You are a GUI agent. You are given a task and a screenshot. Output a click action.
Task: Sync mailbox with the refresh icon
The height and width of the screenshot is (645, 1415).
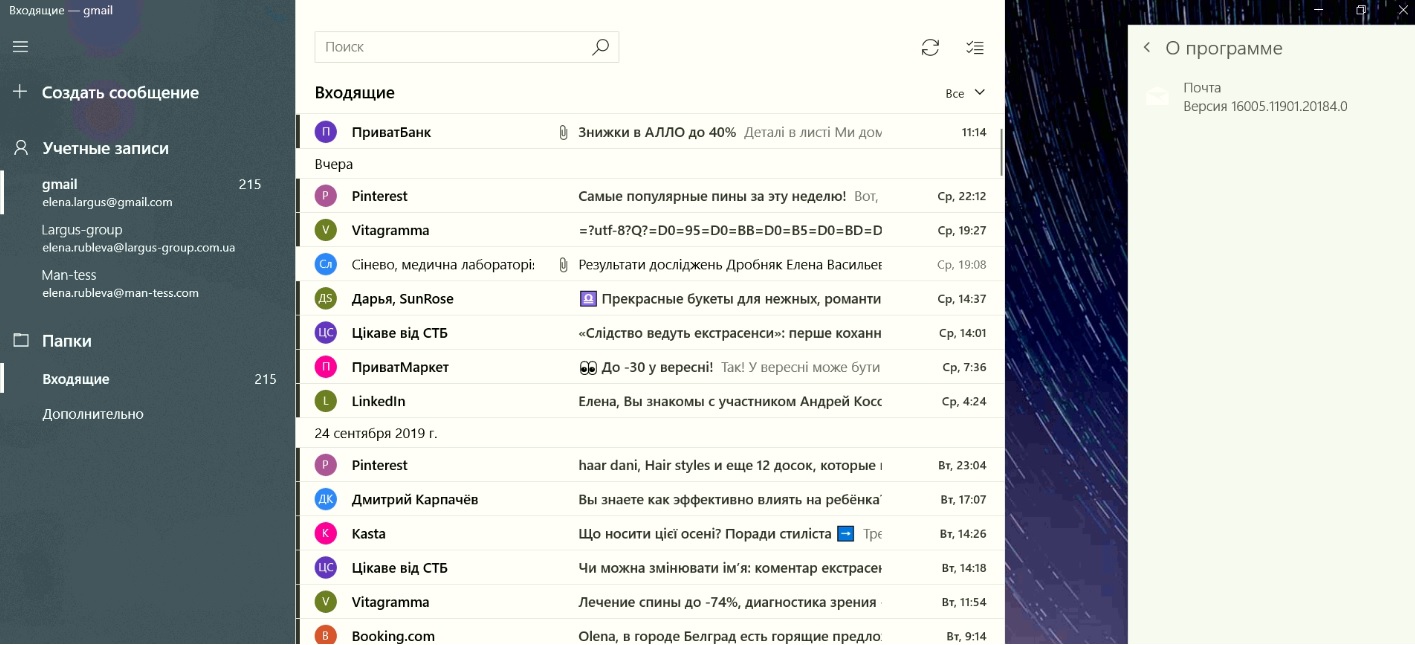pos(930,47)
